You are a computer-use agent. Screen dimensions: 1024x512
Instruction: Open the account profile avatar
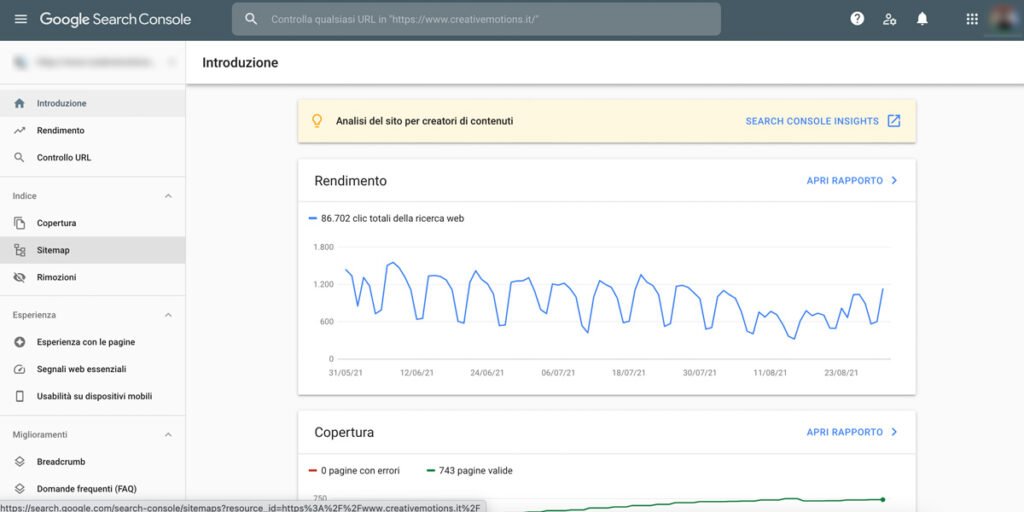pos(1004,19)
